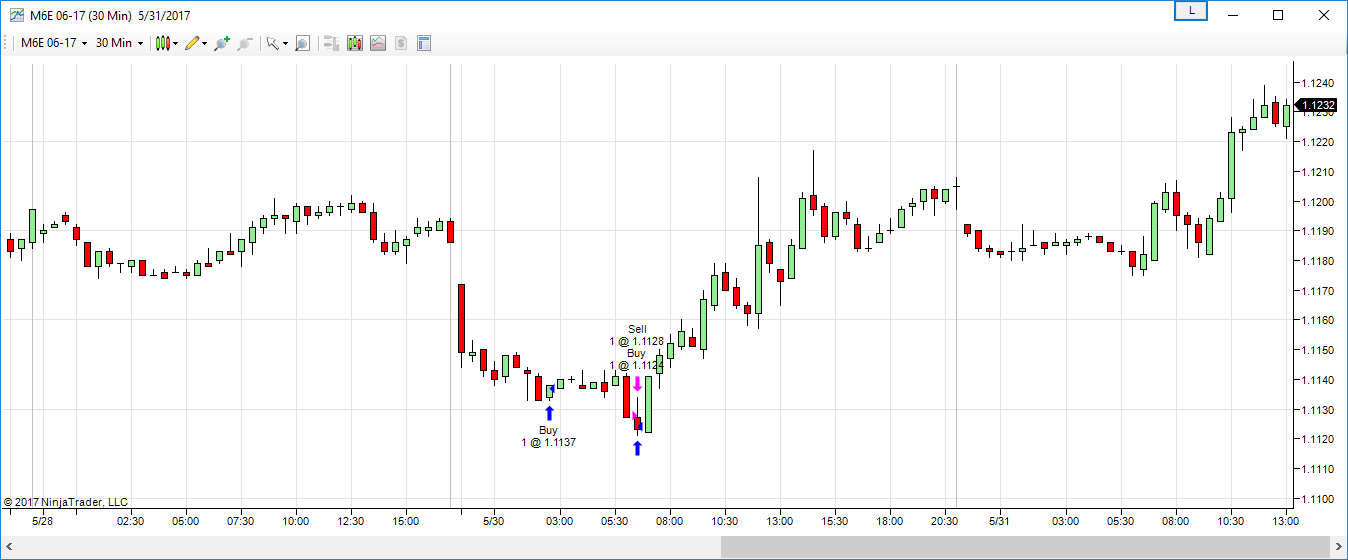
Task: Click the magenta Sell arrow marker
Action: (x=637, y=383)
